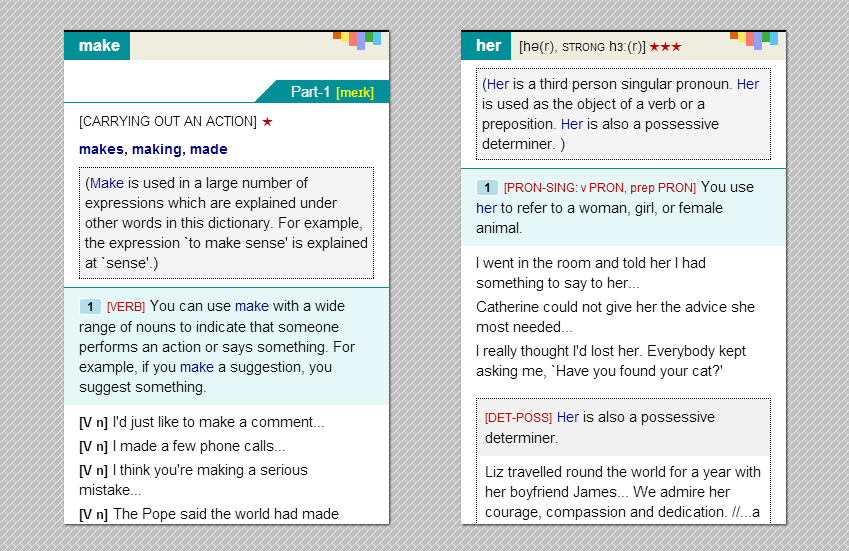Click the [PRON-SING: v PRON, prep PRON] label
The height and width of the screenshot is (551, 849).
(x=600, y=188)
